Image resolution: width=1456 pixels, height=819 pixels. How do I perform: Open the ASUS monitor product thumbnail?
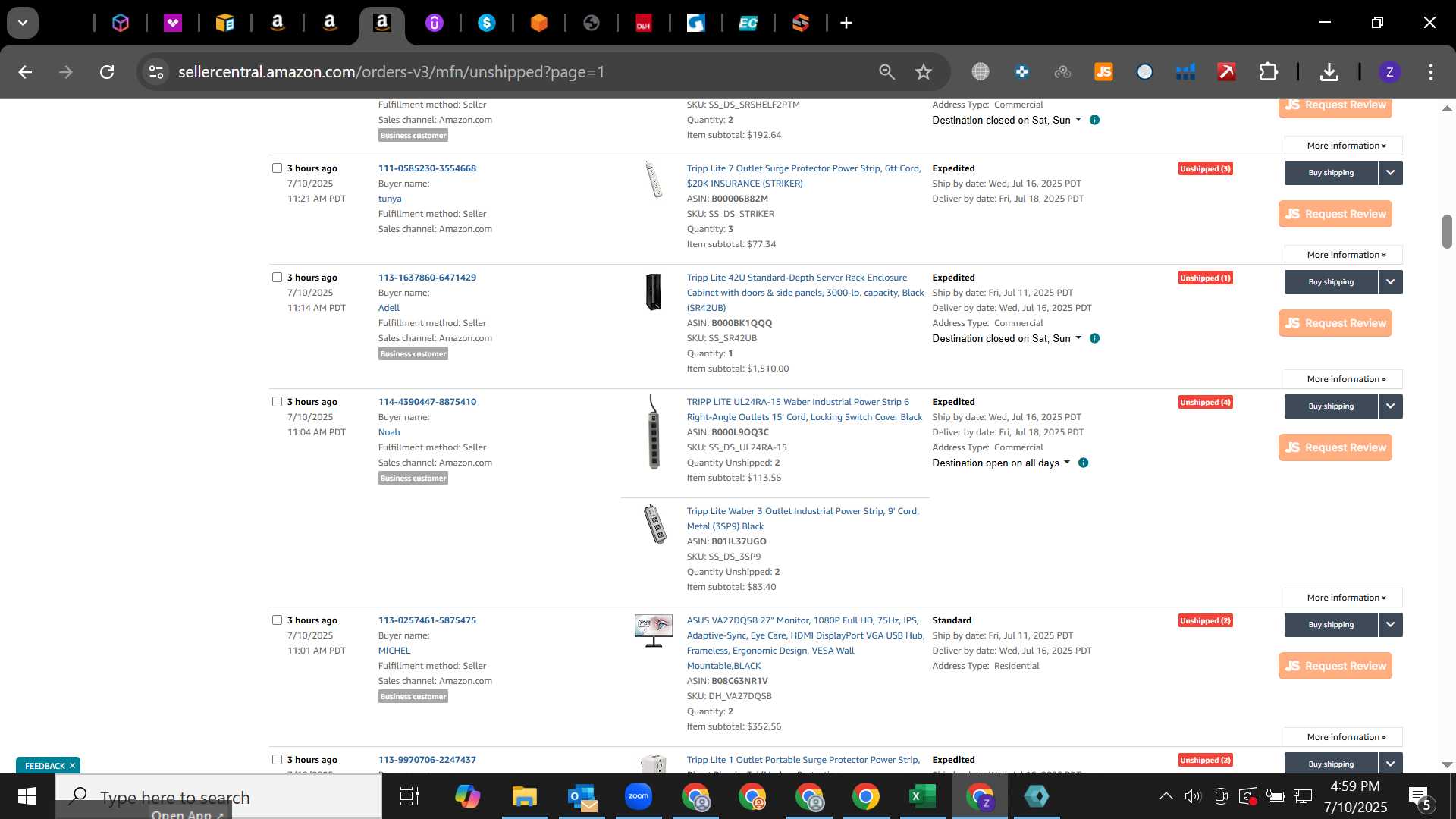654,631
